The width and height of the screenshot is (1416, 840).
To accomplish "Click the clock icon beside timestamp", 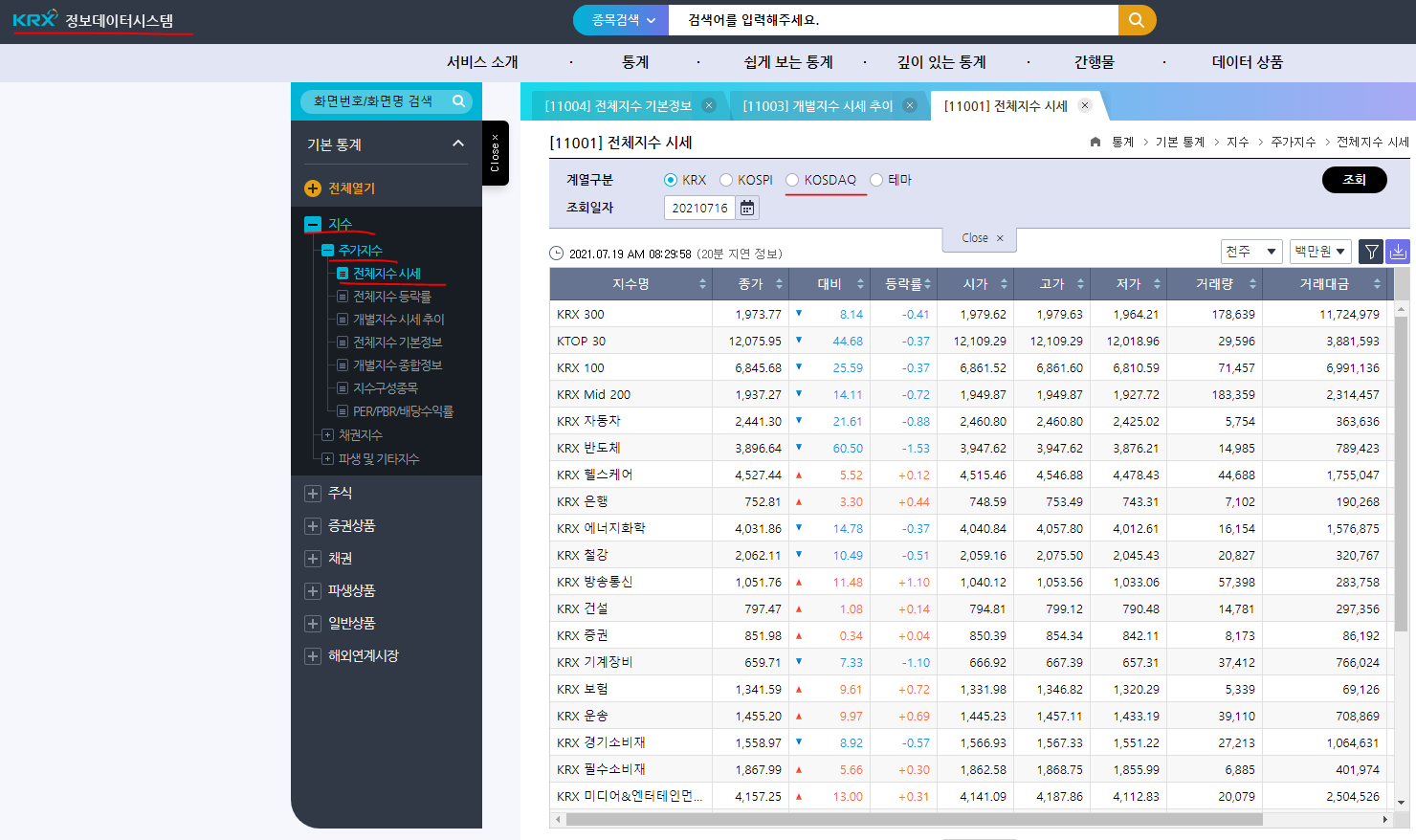I will coord(557,254).
